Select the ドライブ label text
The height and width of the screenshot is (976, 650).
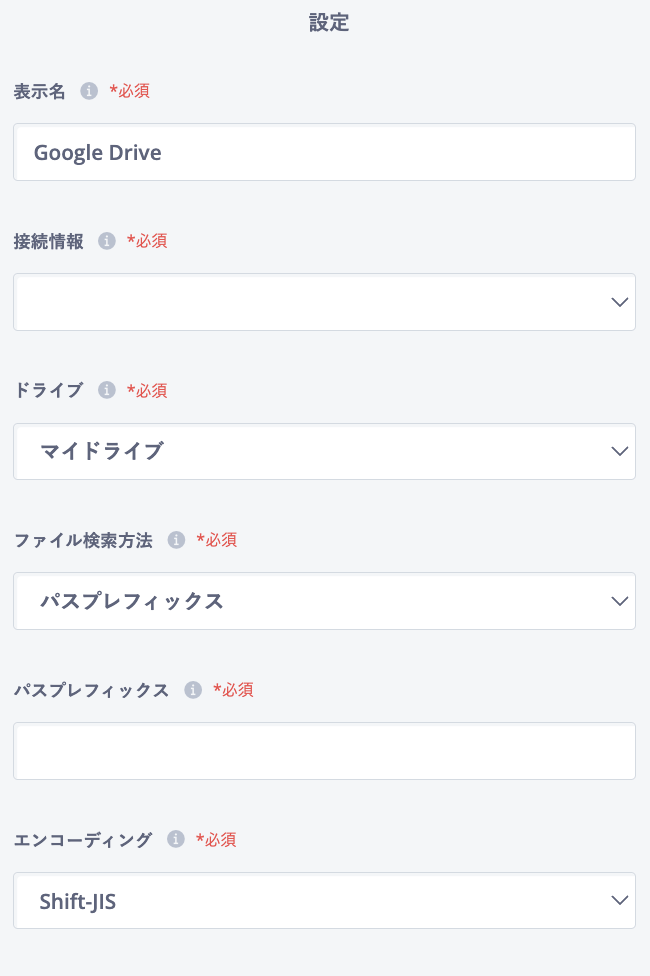pos(48,390)
